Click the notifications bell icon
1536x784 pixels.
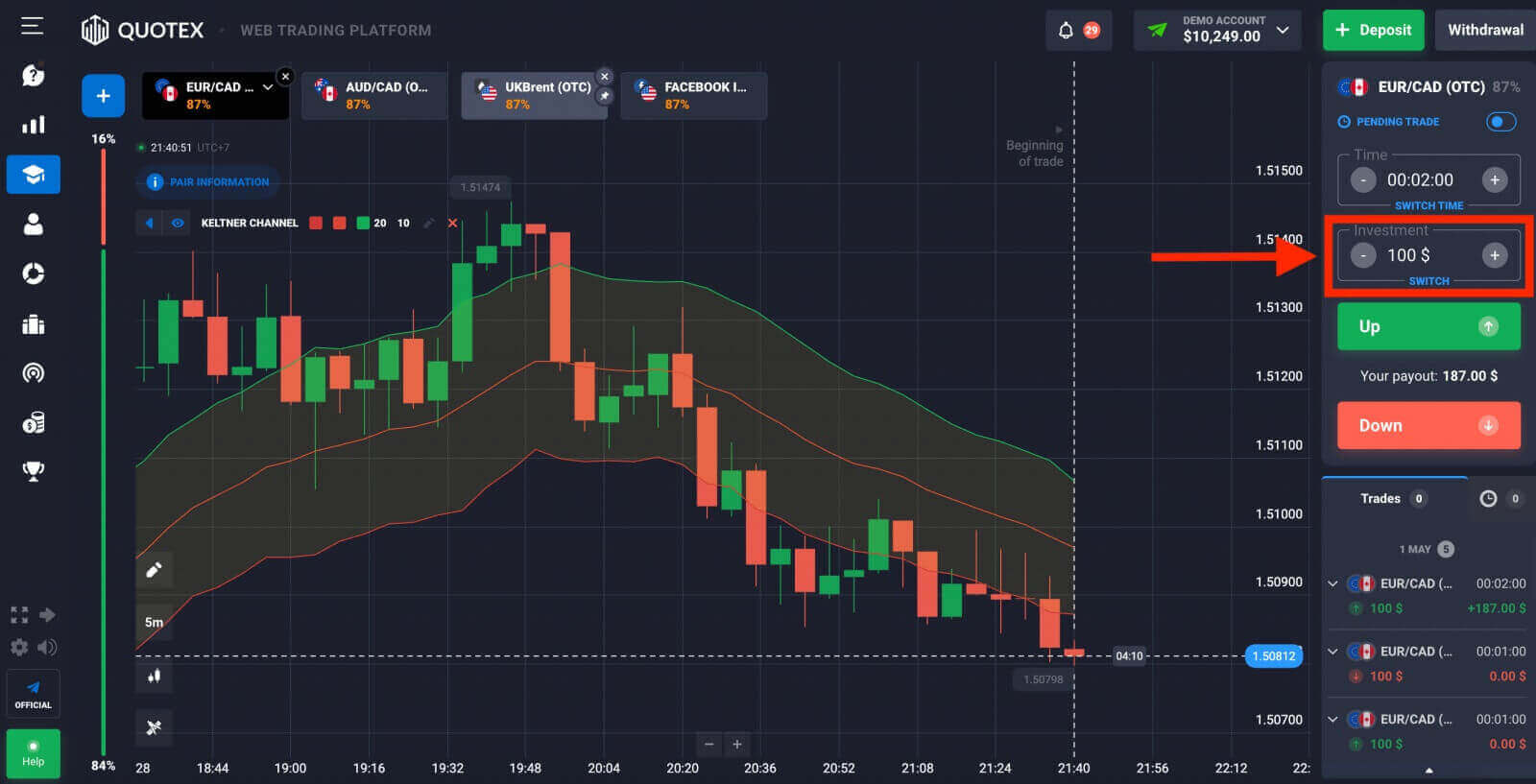1066,31
